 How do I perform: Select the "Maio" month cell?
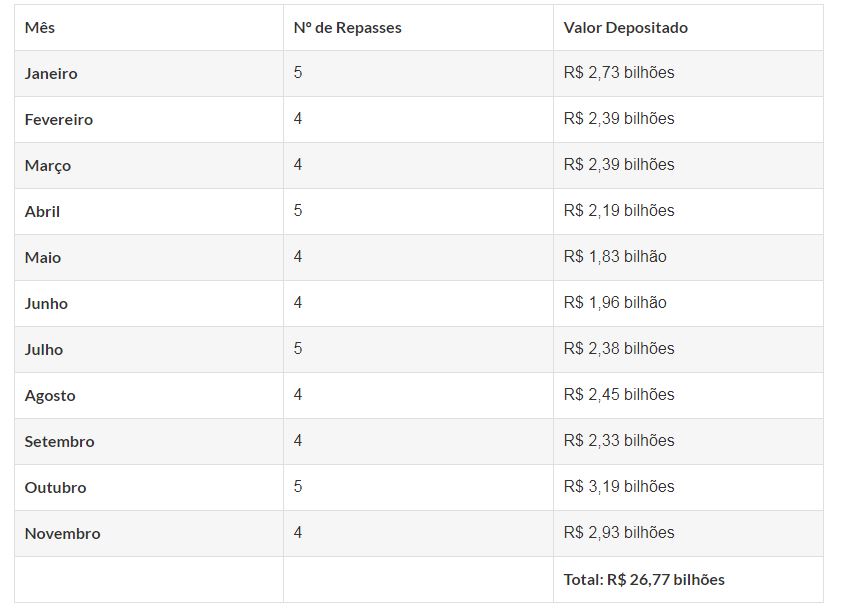coord(43,258)
